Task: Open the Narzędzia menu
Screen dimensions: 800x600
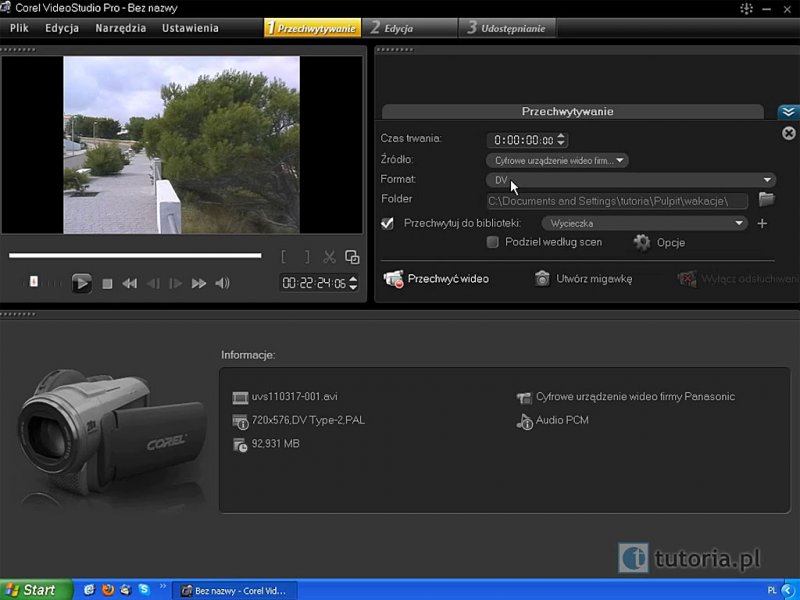Action: click(x=120, y=28)
